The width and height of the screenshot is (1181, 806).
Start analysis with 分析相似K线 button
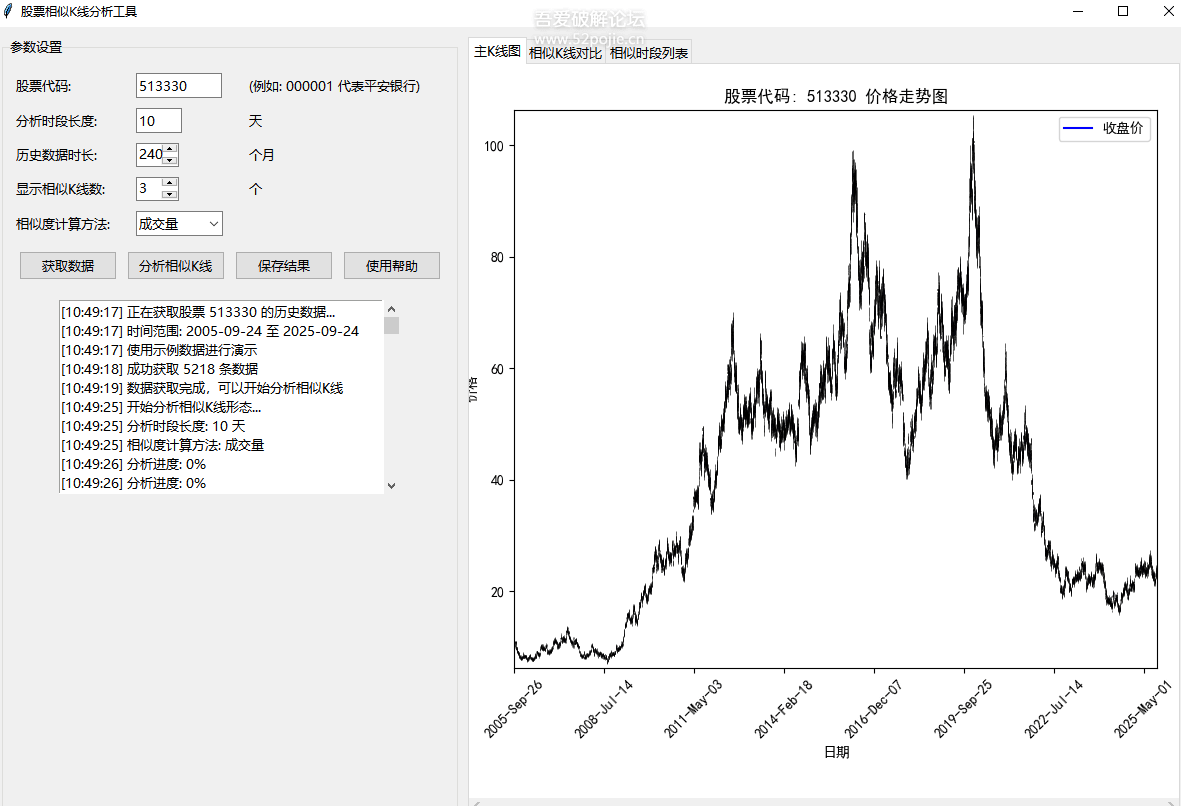coord(176,266)
